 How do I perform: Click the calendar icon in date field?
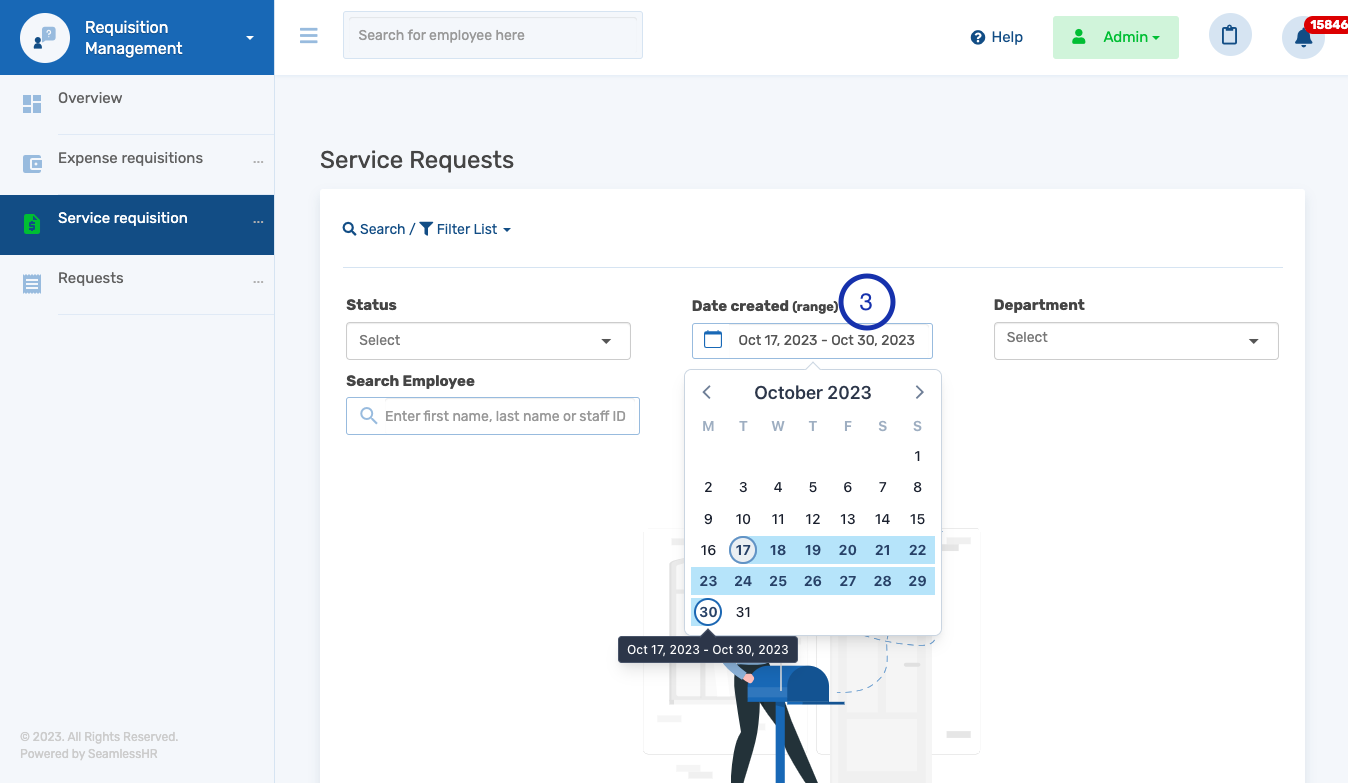pos(712,340)
